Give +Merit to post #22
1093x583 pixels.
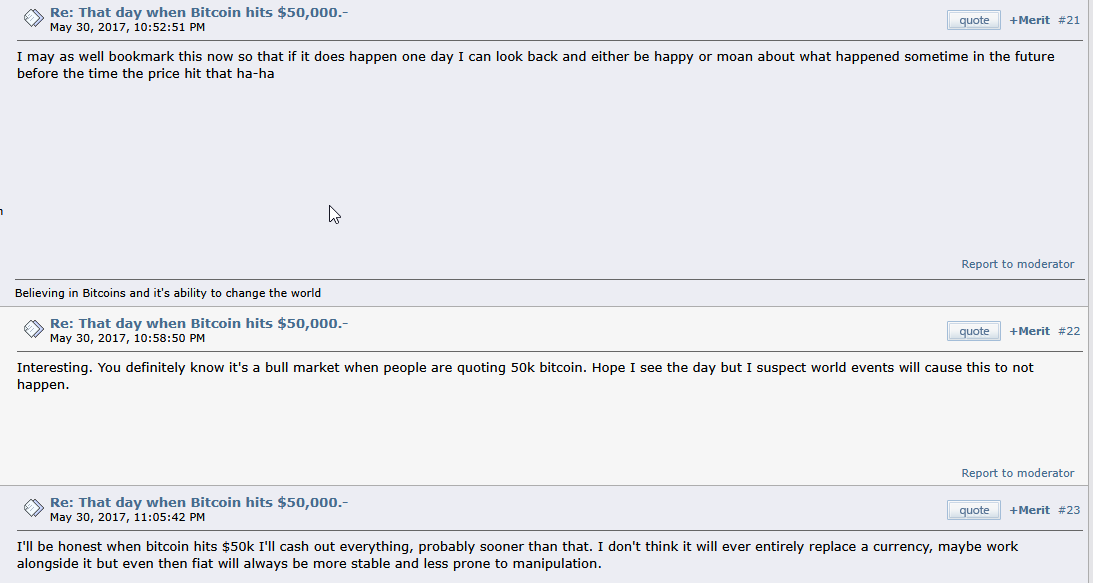(1030, 331)
